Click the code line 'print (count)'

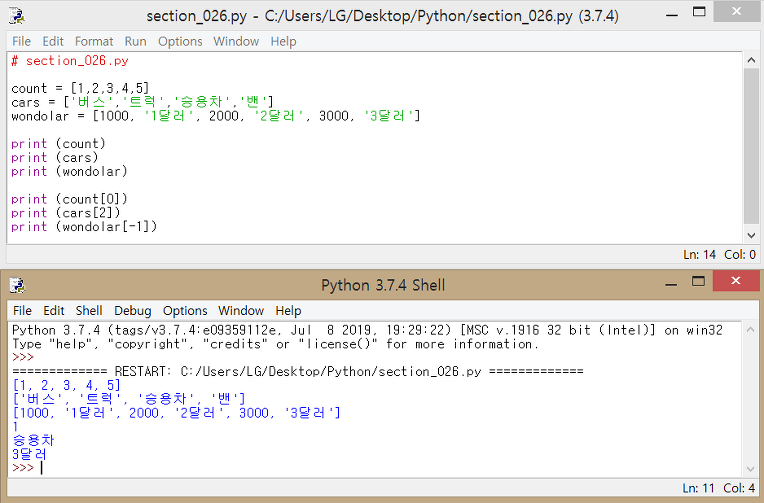(58, 144)
